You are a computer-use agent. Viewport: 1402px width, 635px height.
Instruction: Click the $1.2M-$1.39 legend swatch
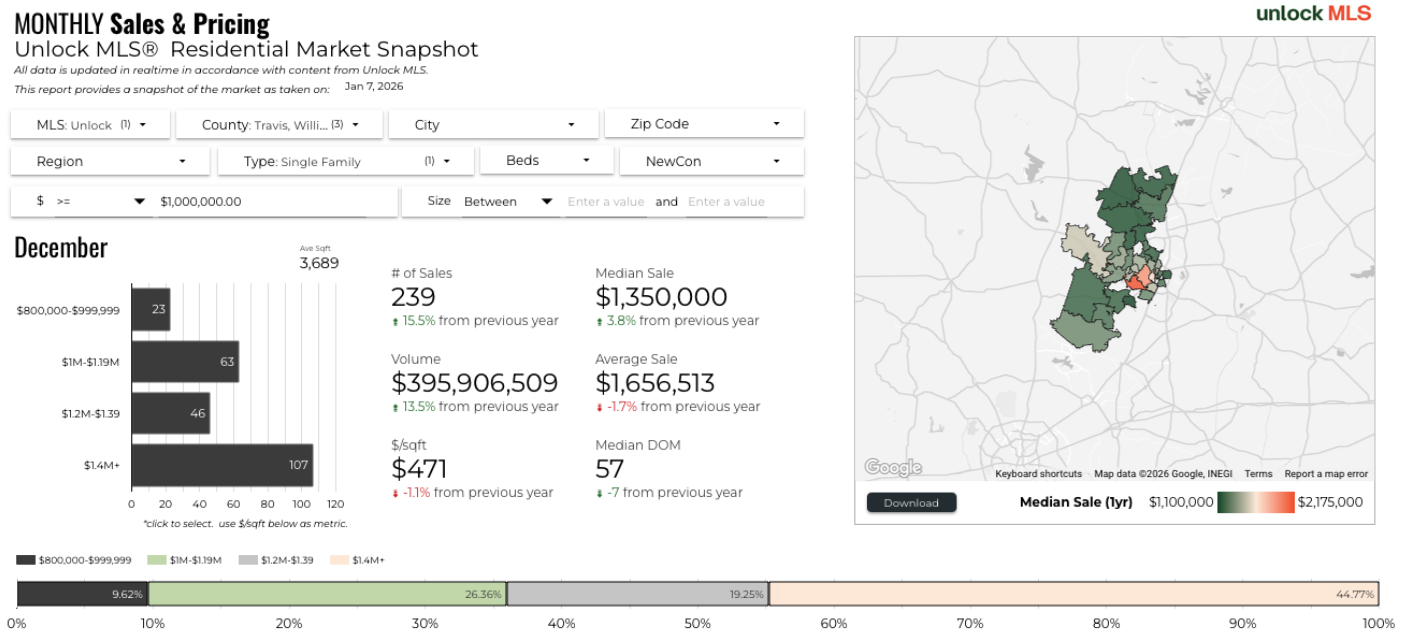click(248, 560)
